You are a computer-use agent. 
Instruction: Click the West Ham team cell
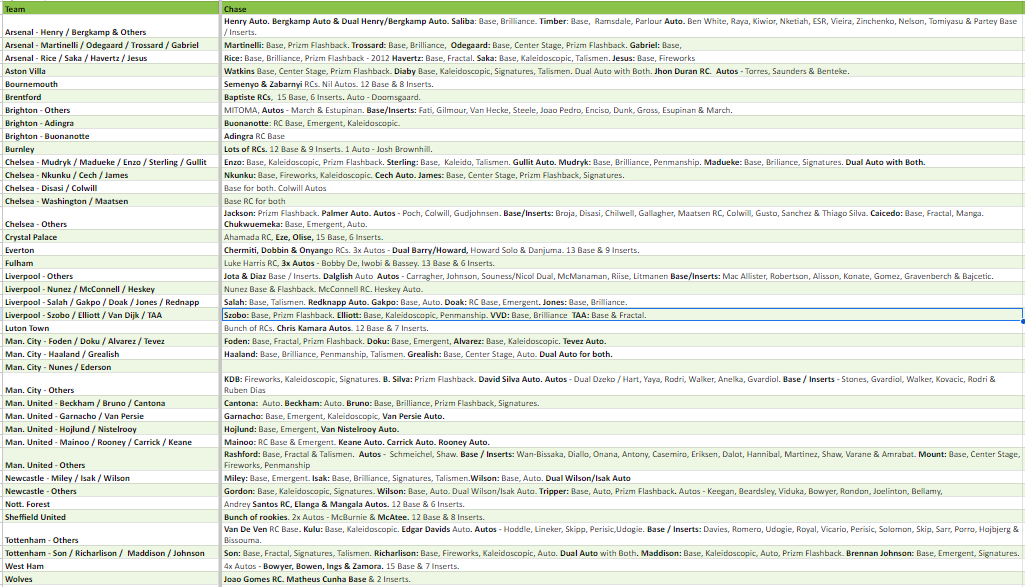click(110, 566)
